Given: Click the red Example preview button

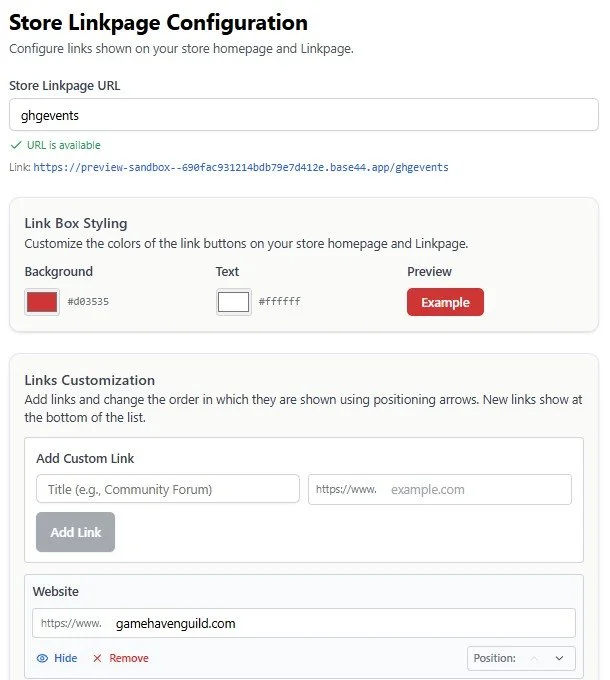Looking at the screenshot, I should [x=445, y=302].
